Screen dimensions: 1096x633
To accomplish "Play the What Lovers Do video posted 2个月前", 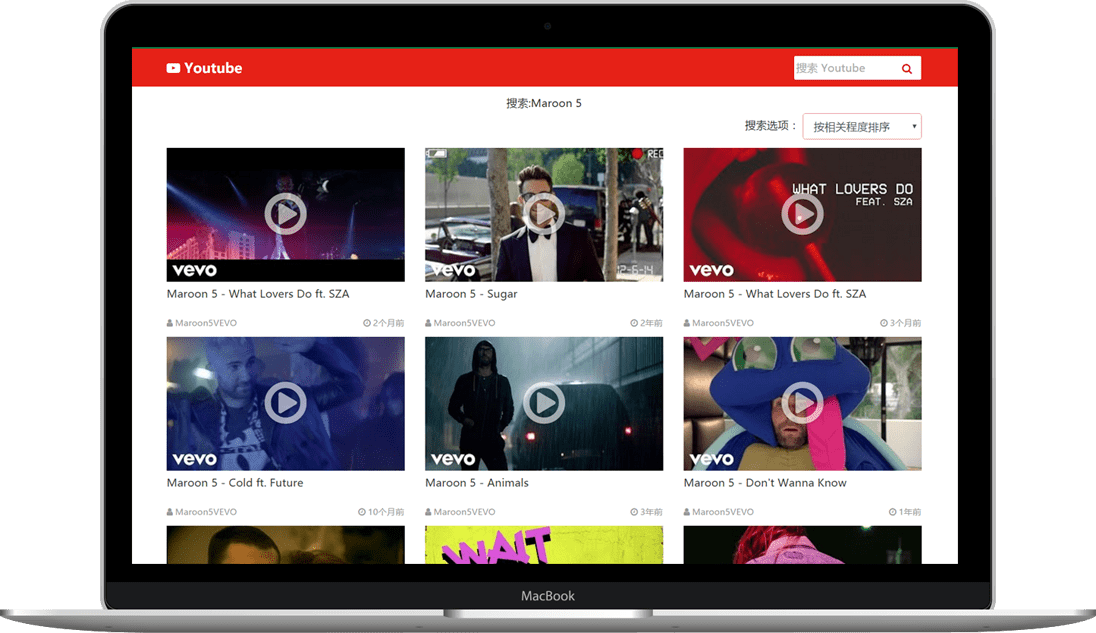I will pos(285,214).
